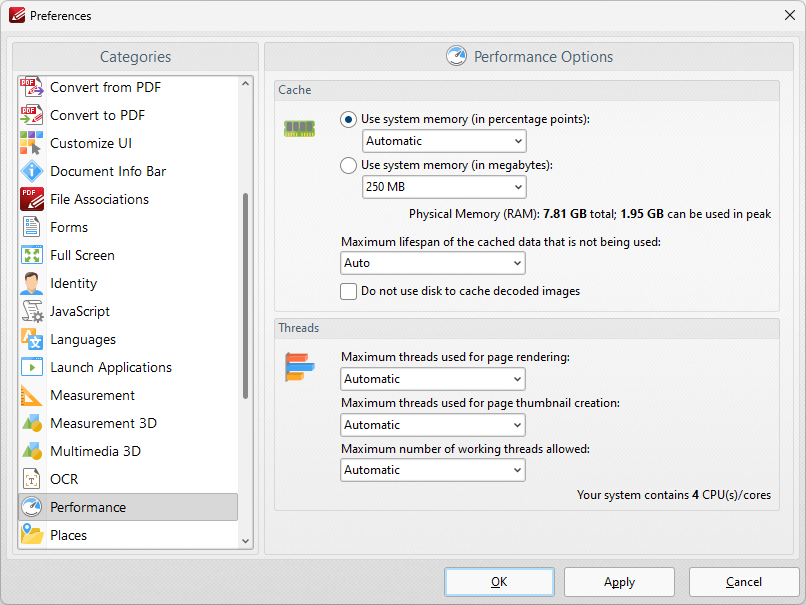Click the scroll up arrow in categories
806x605 pixels.
click(246, 83)
